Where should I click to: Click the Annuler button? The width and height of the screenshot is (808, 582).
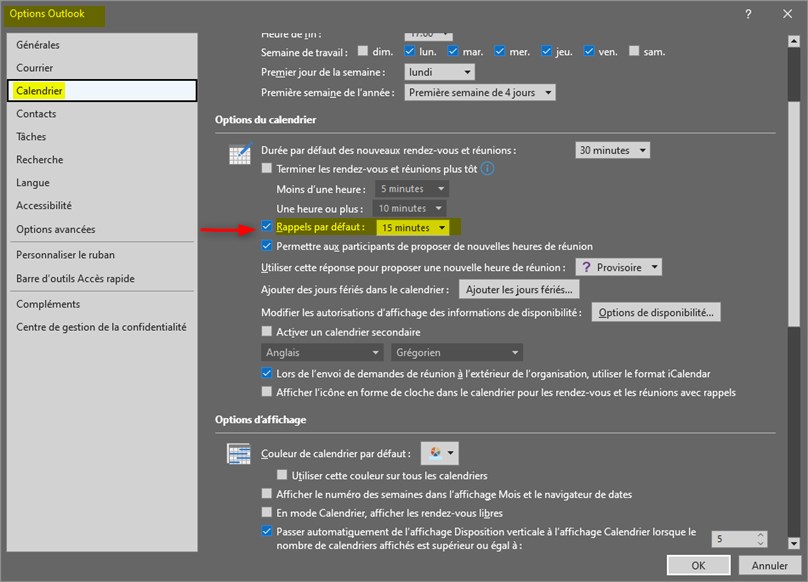click(x=769, y=566)
